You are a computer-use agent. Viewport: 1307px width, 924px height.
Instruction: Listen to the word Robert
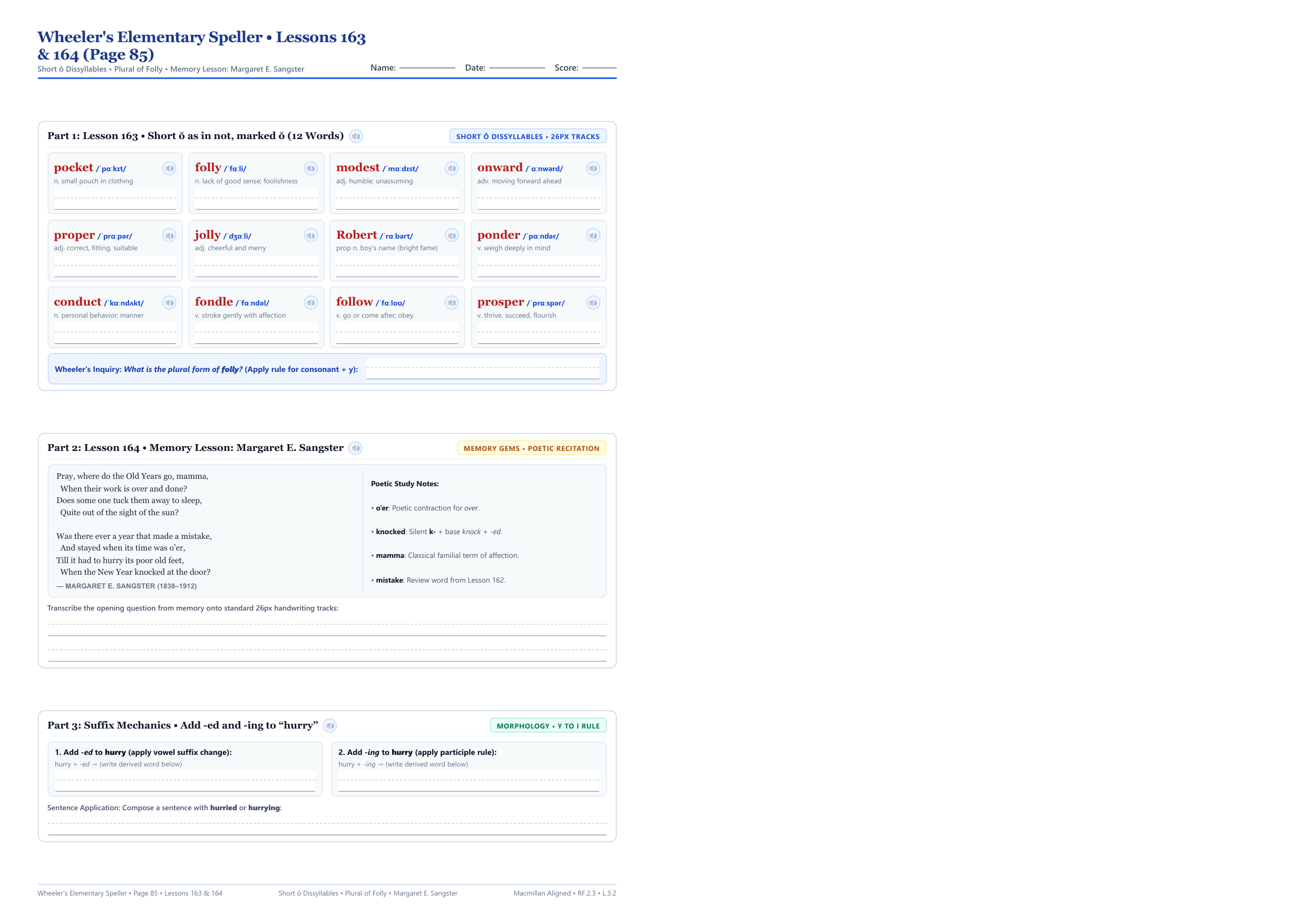point(452,235)
